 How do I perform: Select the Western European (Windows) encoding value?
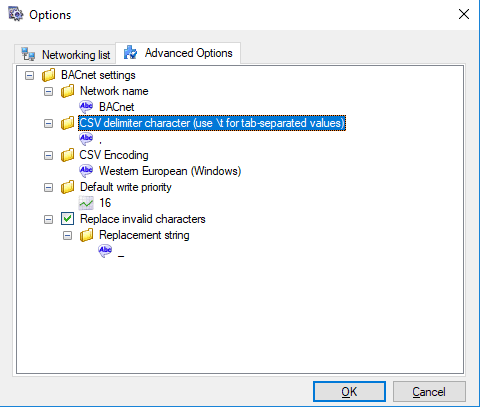click(x=170, y=171)
